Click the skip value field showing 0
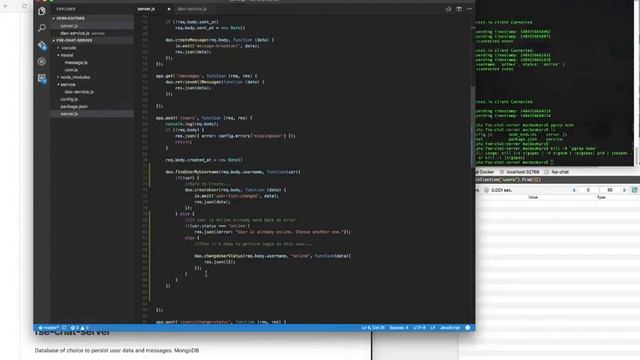Image resolution: width=640 pixels, height=360 pixels. click(588, 190)
